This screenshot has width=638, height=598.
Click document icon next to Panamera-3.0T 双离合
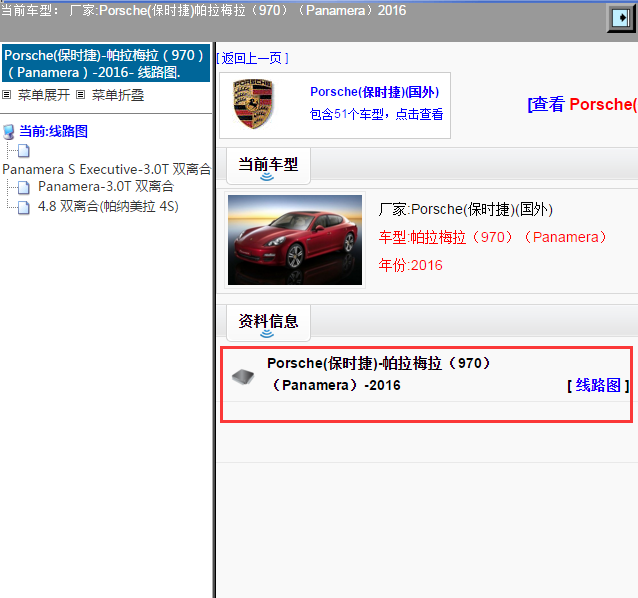24,188
